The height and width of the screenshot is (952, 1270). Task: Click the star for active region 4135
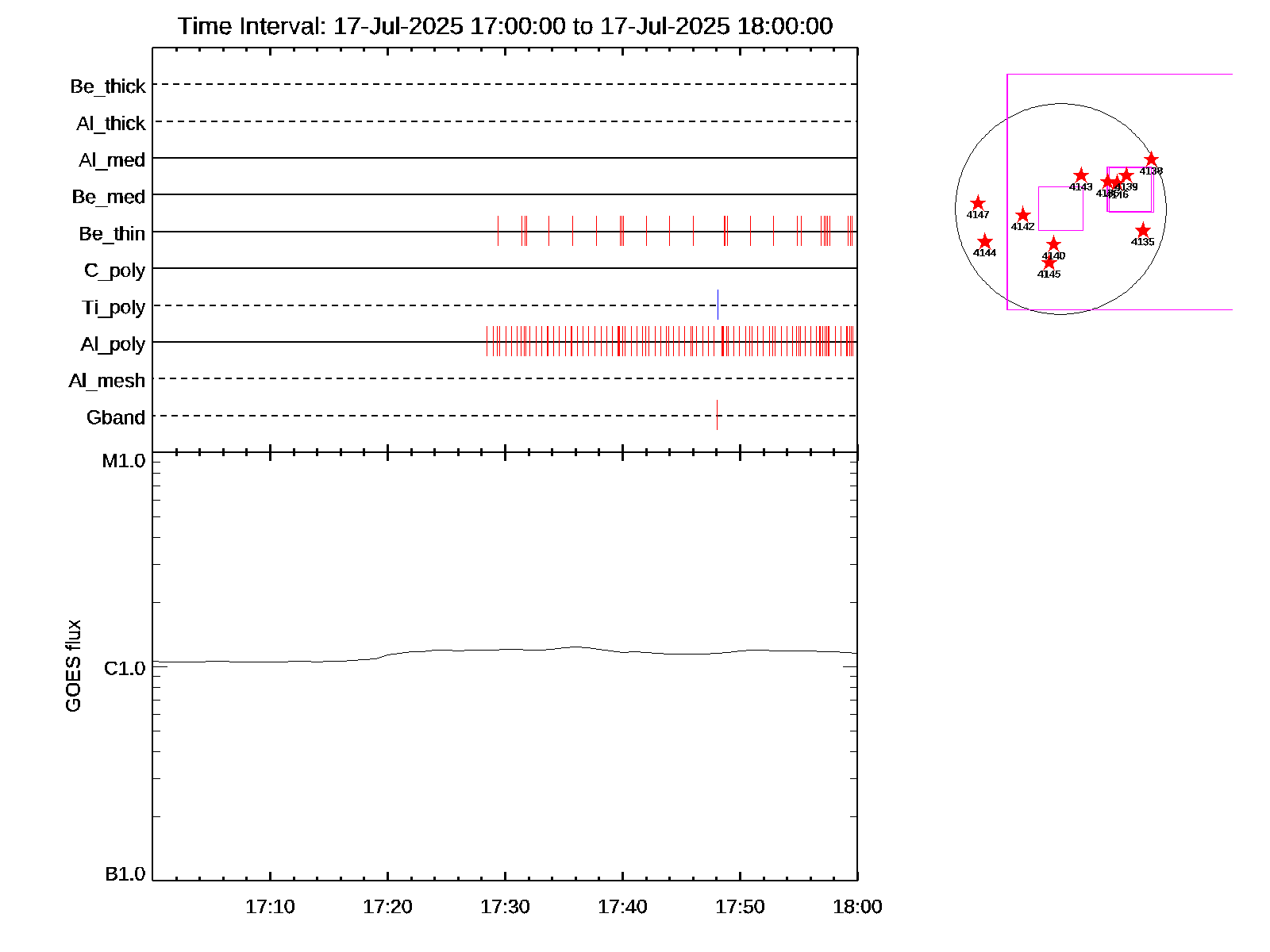pyautogui.click(x=1142, y=230)
